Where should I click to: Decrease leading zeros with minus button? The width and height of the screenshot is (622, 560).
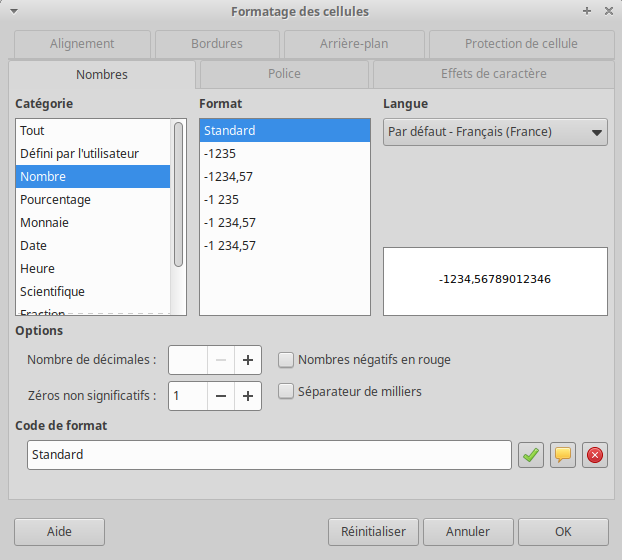coord(221,396)
